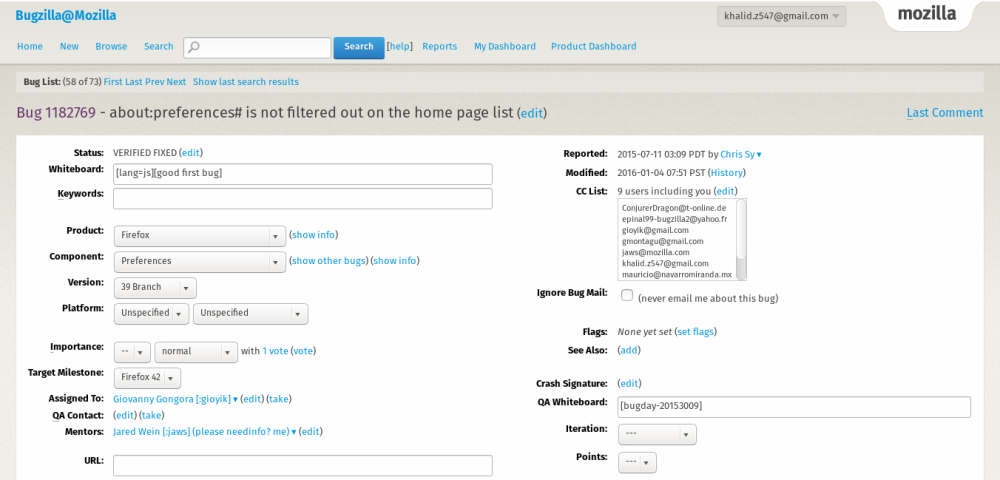The height and width of the screenshot is (480, 1000).
Task: Go to Home in the navigation bar
Action: pyautogui.click(x=30, y=47)
